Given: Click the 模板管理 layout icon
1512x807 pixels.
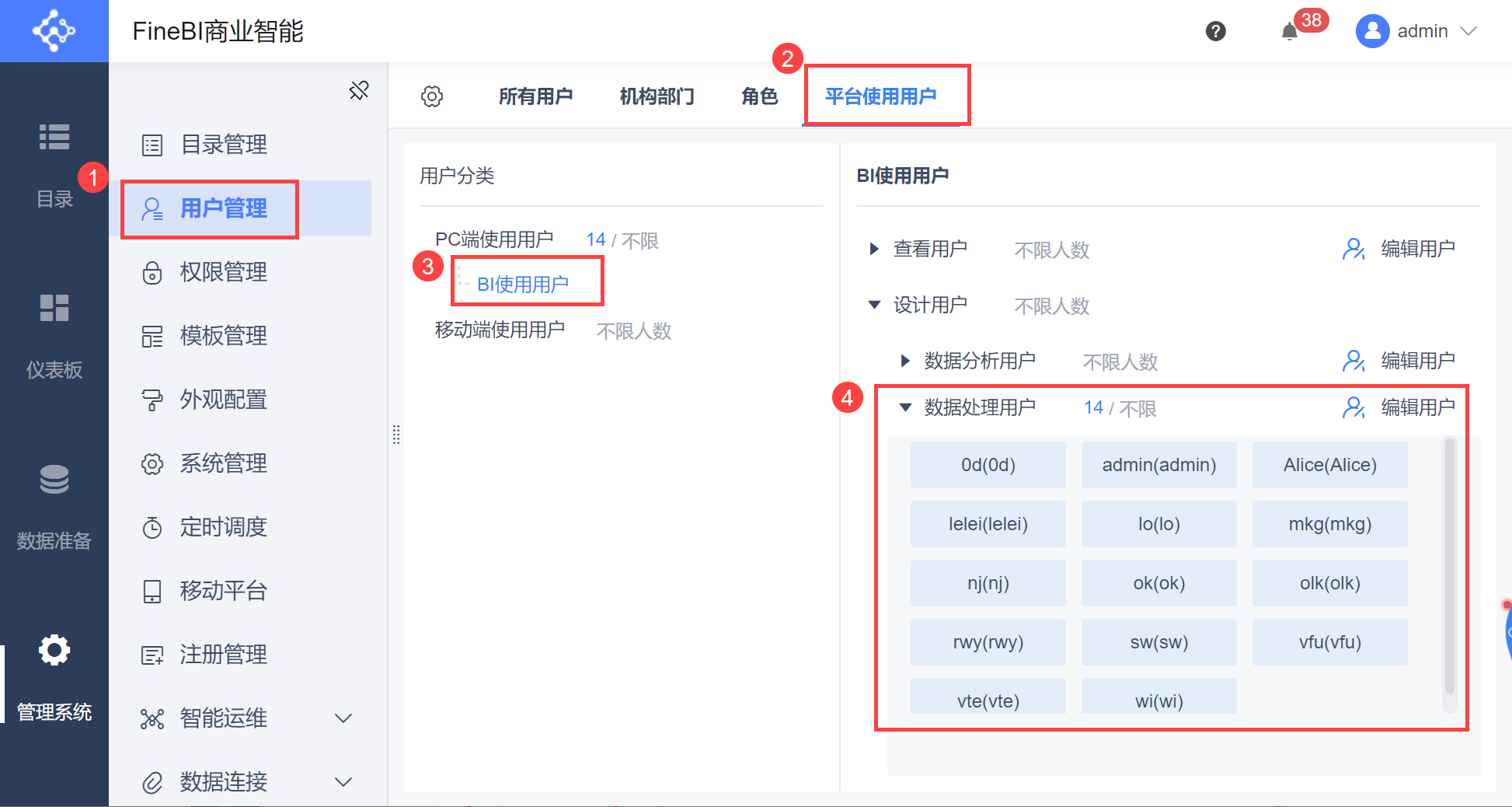Looking at the screenshot, I should [152, 337].
